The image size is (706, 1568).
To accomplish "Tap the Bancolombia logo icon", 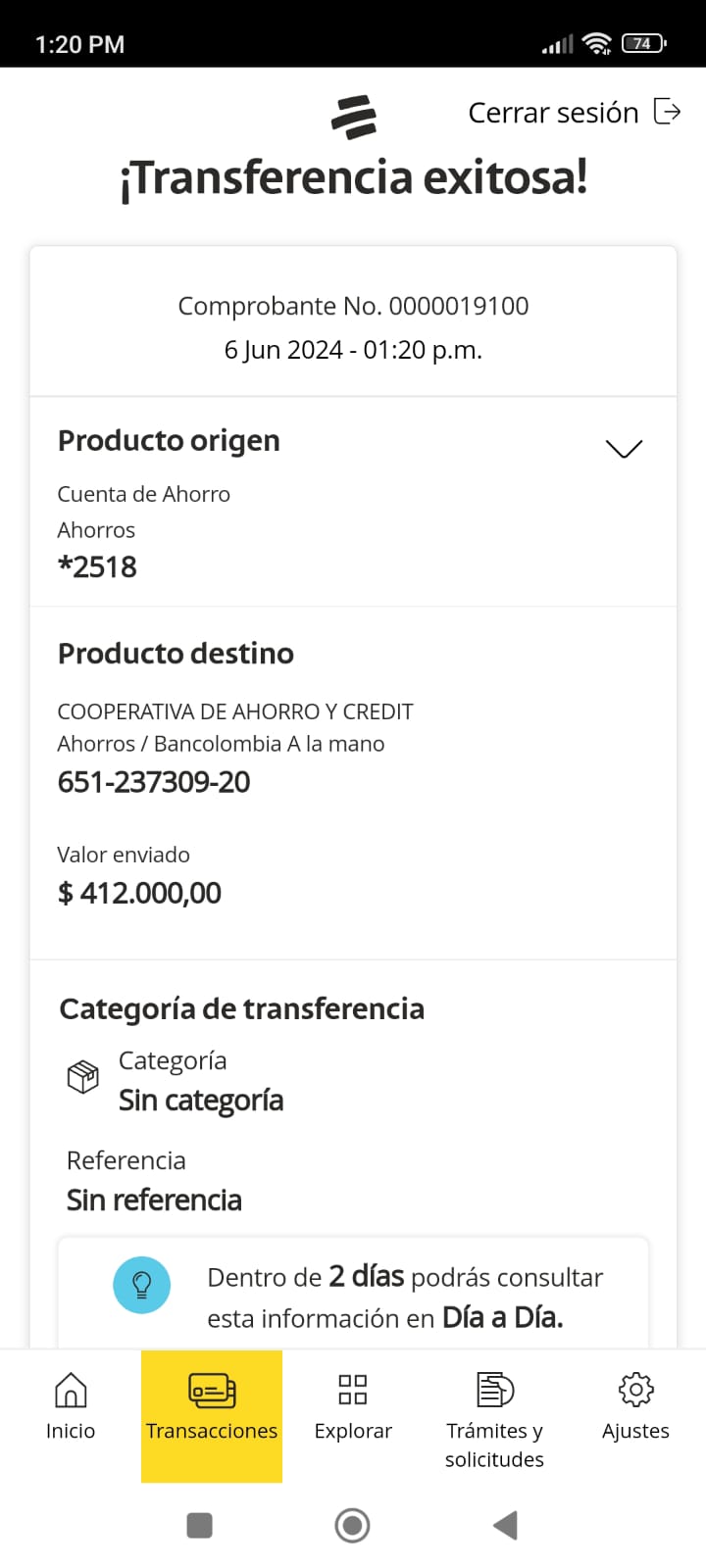I will pos(354,118).
